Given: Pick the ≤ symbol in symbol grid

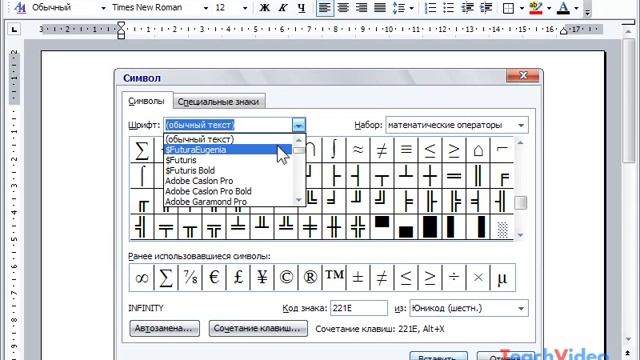Looking at the screenshot, I should point(430,150).
